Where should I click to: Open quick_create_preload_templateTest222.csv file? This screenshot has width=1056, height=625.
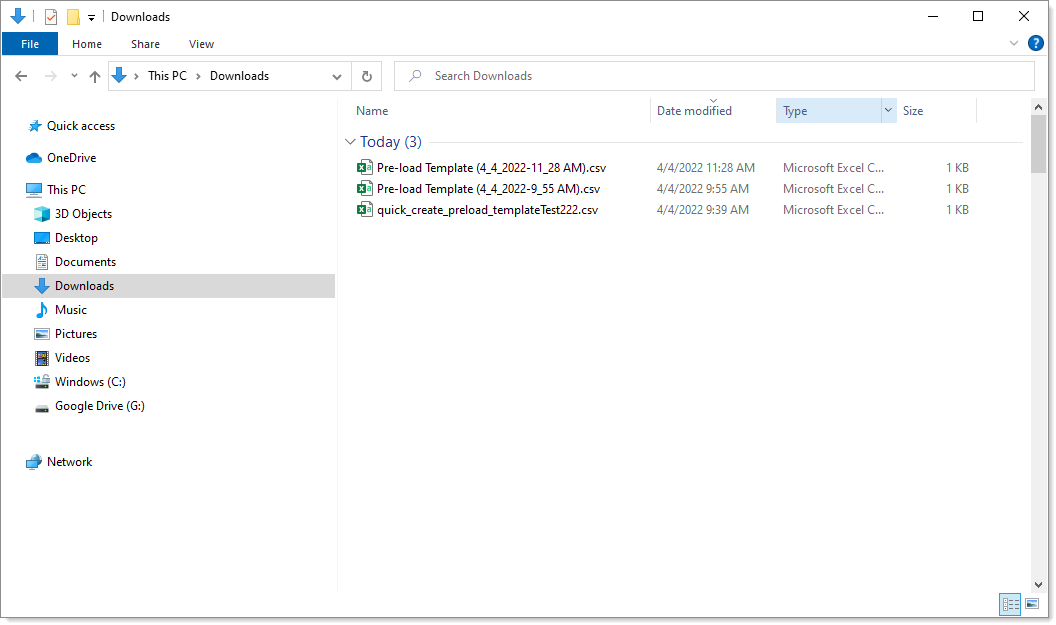(x=487, y=210)
